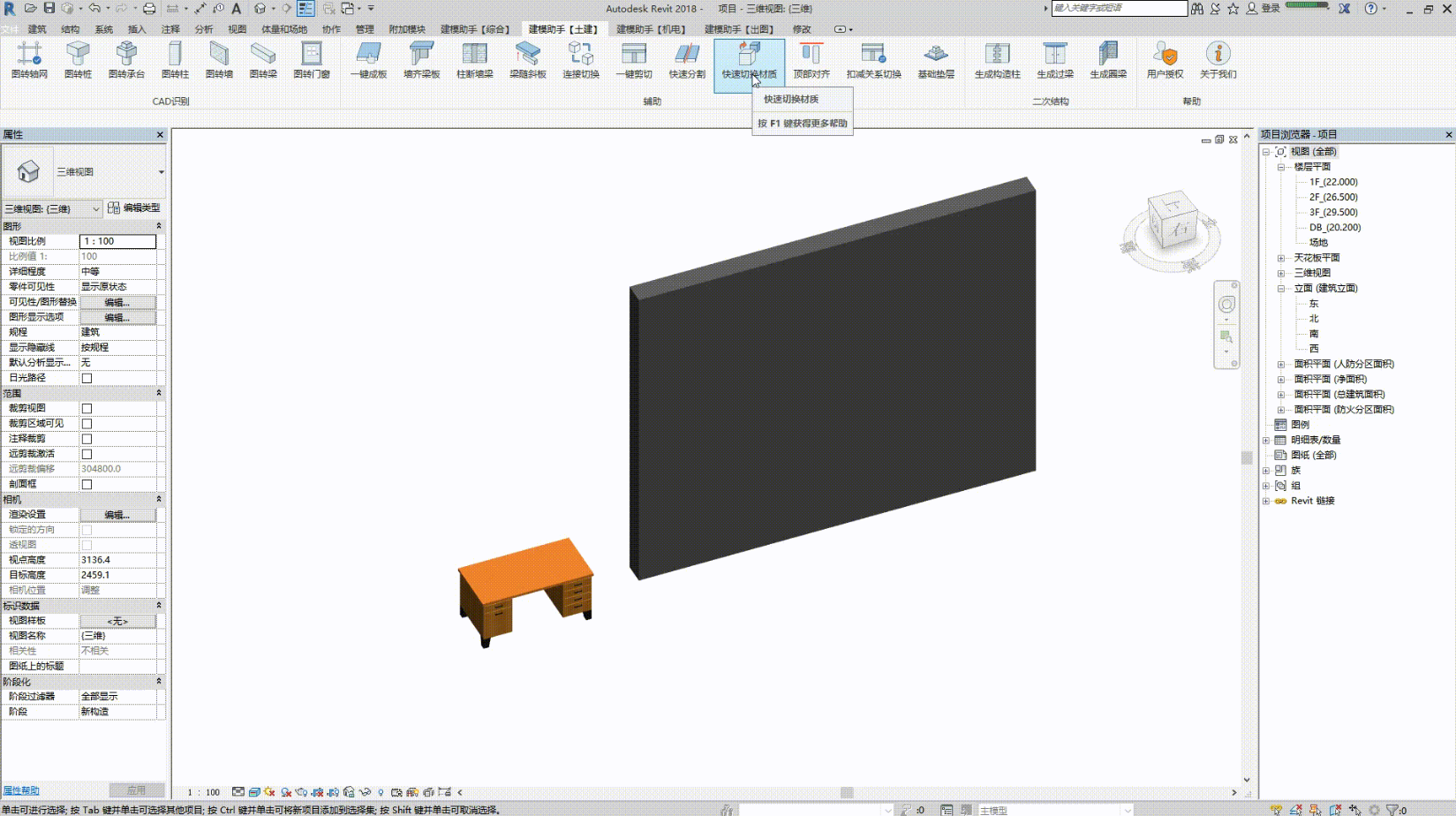Click the 生成过梁 lintel tool
The height and width of the screenshot is (816, 1456).
click(x=1055, y=60)
